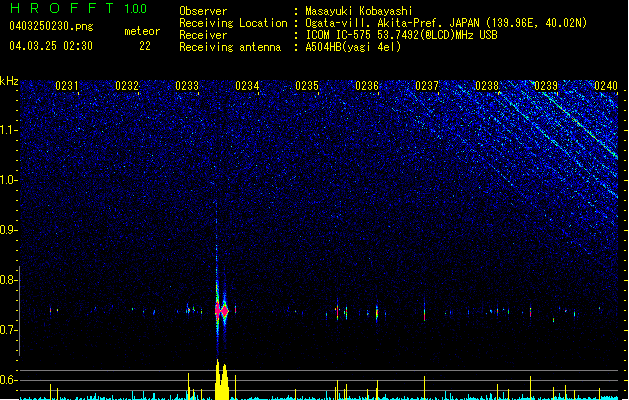Click the Receiving antenna label
This screenshot has width=629, height=400.
230,47
